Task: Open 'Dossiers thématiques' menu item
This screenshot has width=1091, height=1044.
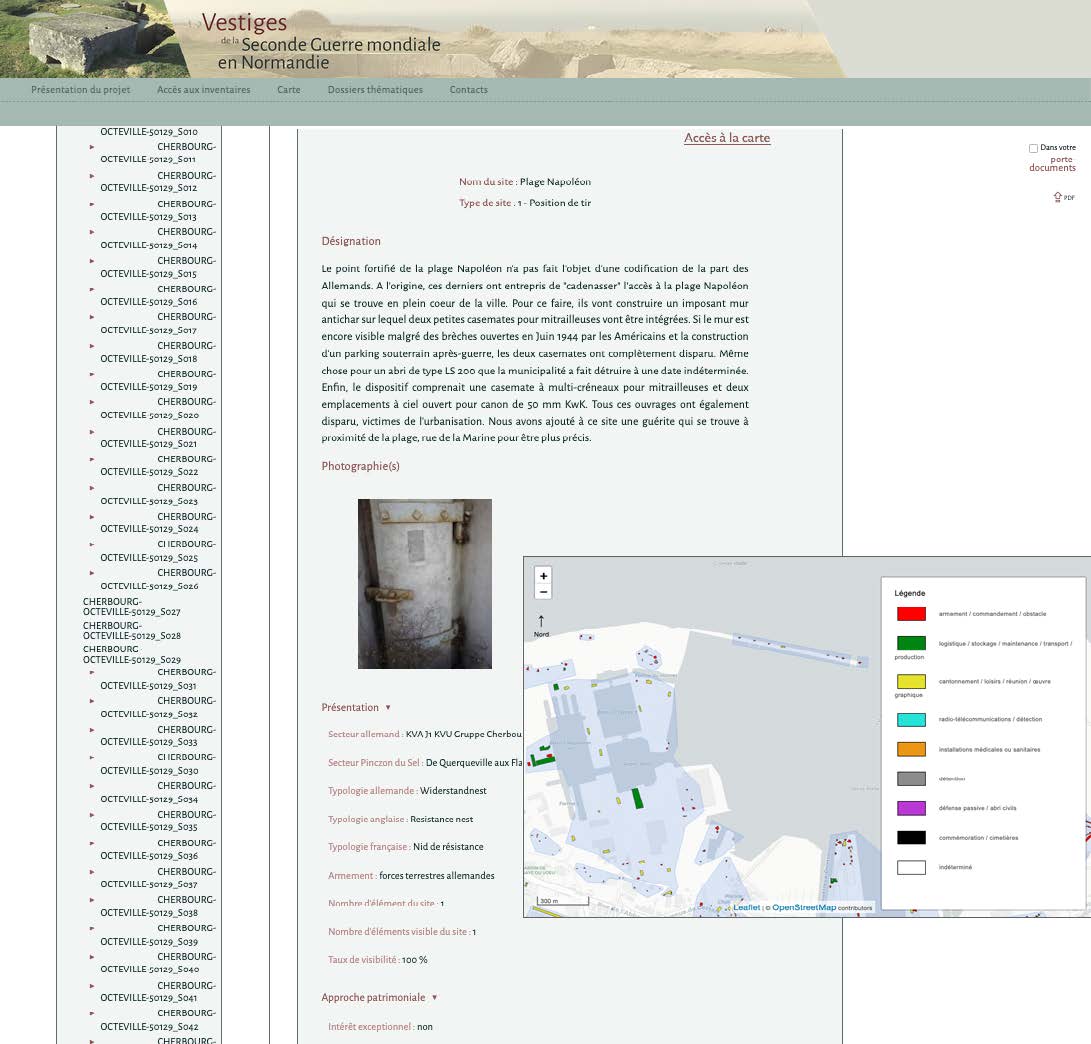Action: coord(375,90)
